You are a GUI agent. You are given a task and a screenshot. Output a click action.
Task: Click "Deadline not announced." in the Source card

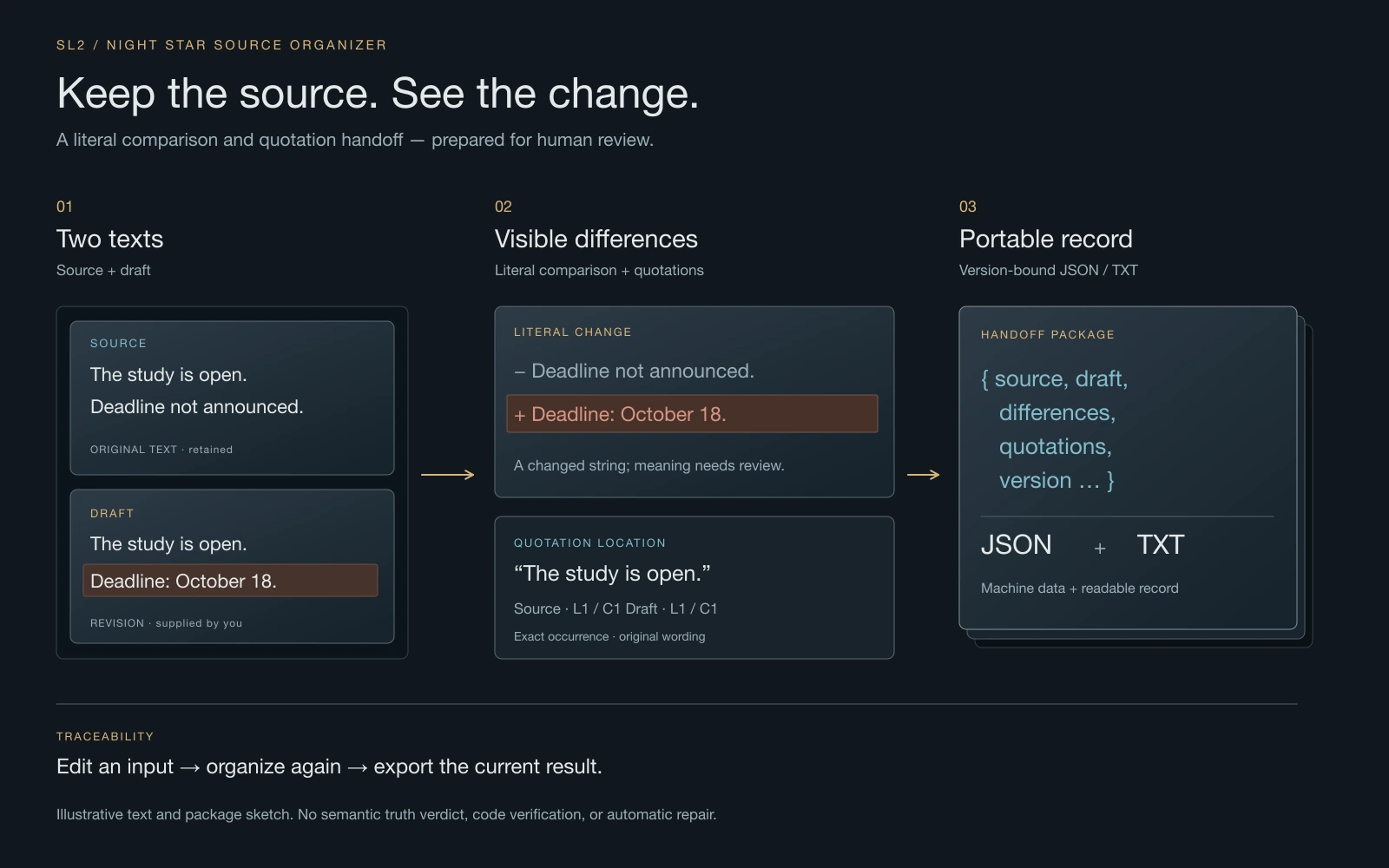[x=197, y=407]
